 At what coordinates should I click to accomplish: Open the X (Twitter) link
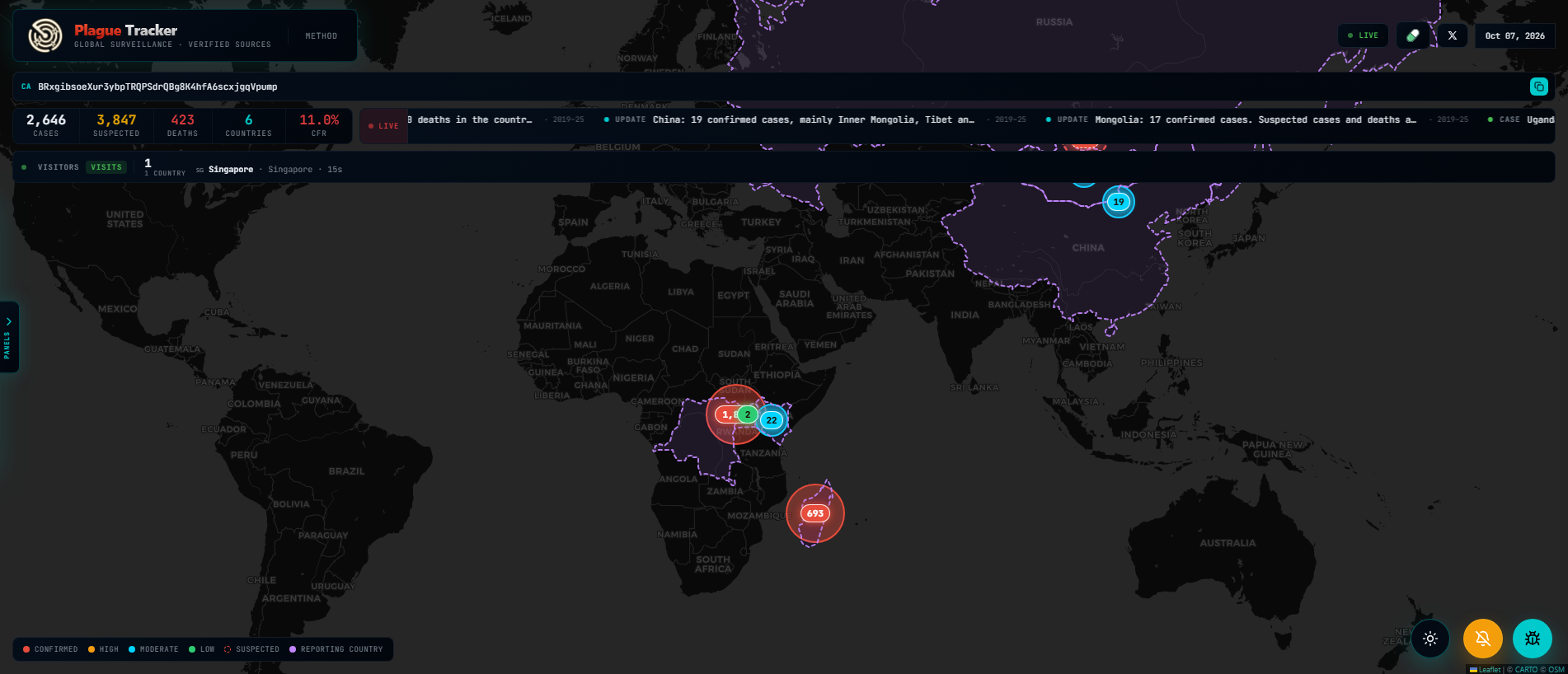pos(1452,35)
